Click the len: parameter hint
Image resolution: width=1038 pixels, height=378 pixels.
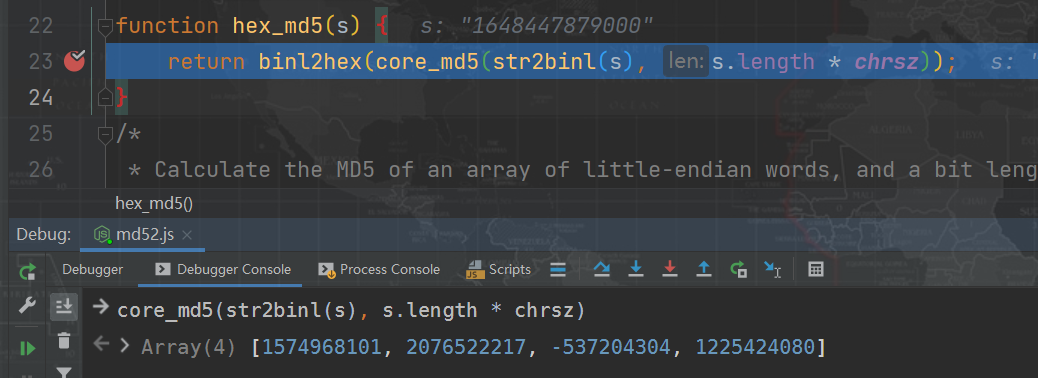pos(686,62)
